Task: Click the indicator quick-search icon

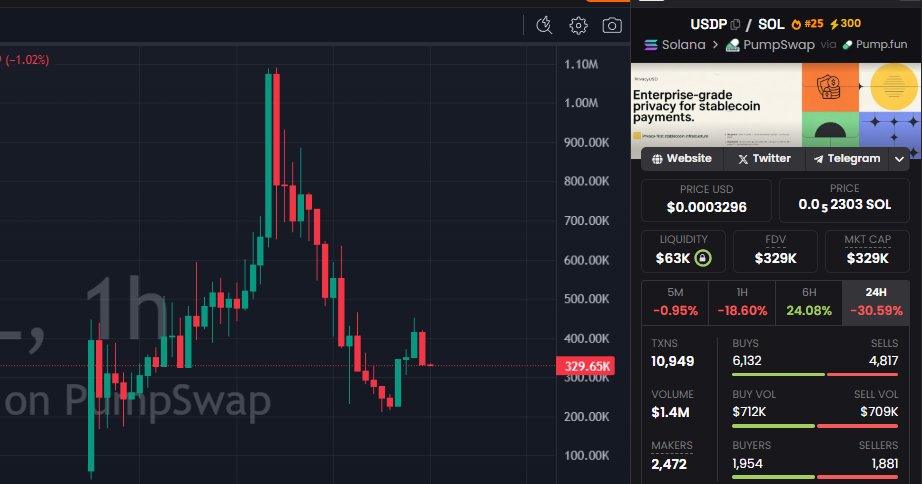Action: point(544,25)
